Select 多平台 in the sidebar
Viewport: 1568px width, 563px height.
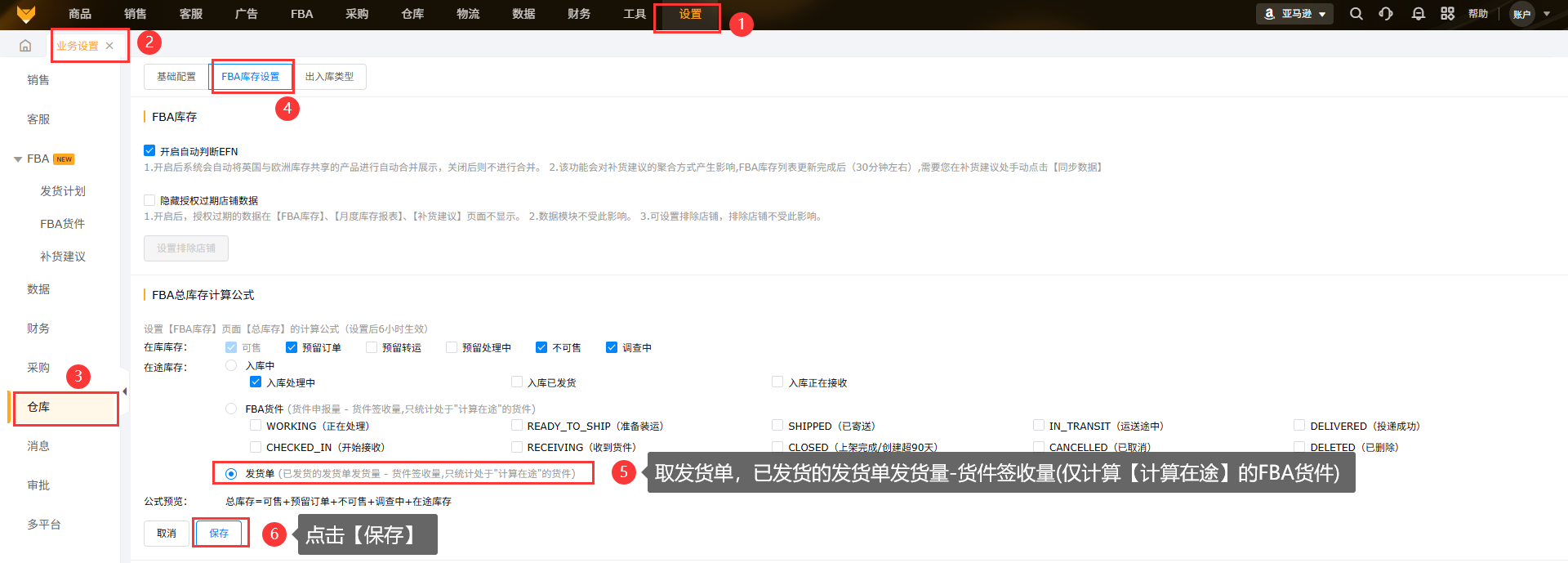tap(44, 525)
